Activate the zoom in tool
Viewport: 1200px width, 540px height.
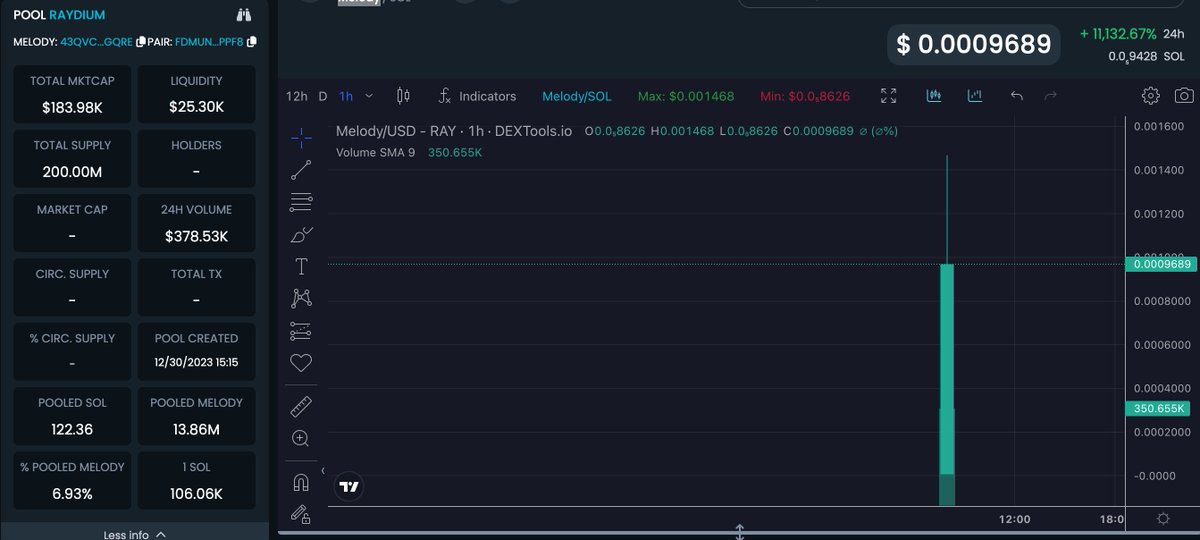(x=301, y=438)
